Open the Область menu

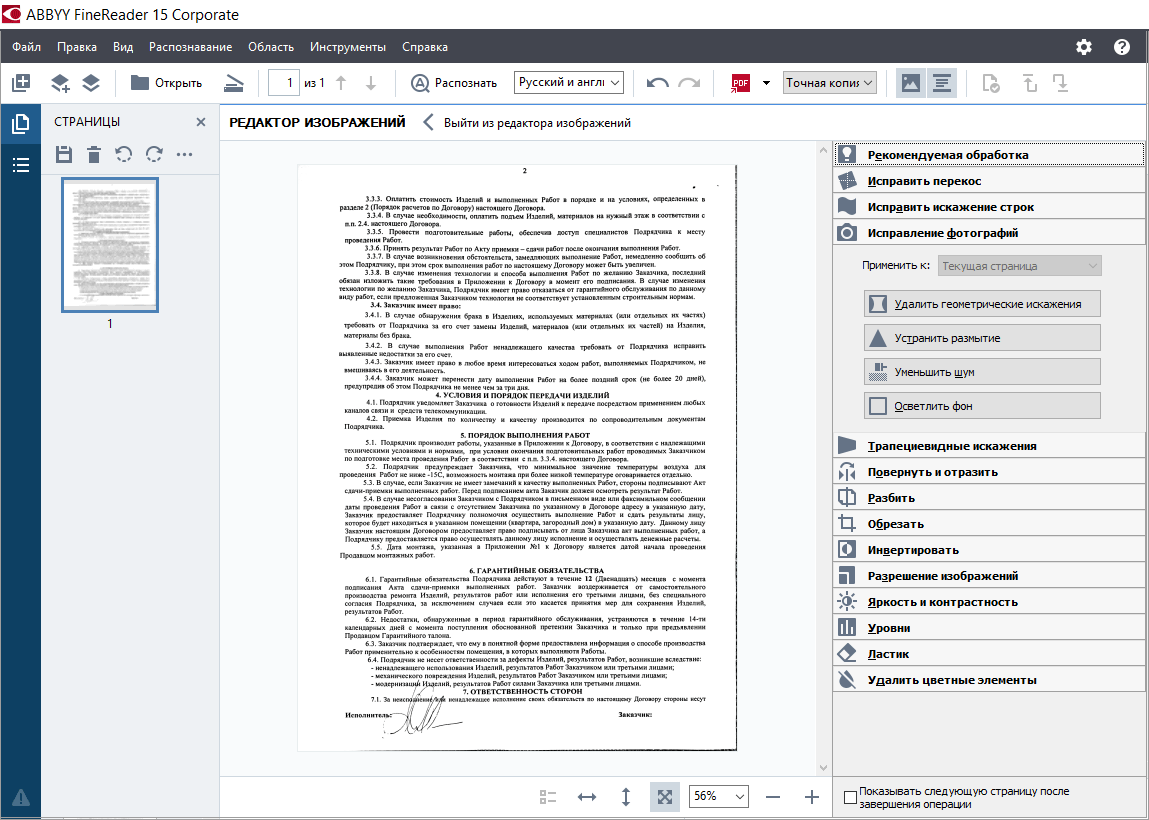pos(271,47)
